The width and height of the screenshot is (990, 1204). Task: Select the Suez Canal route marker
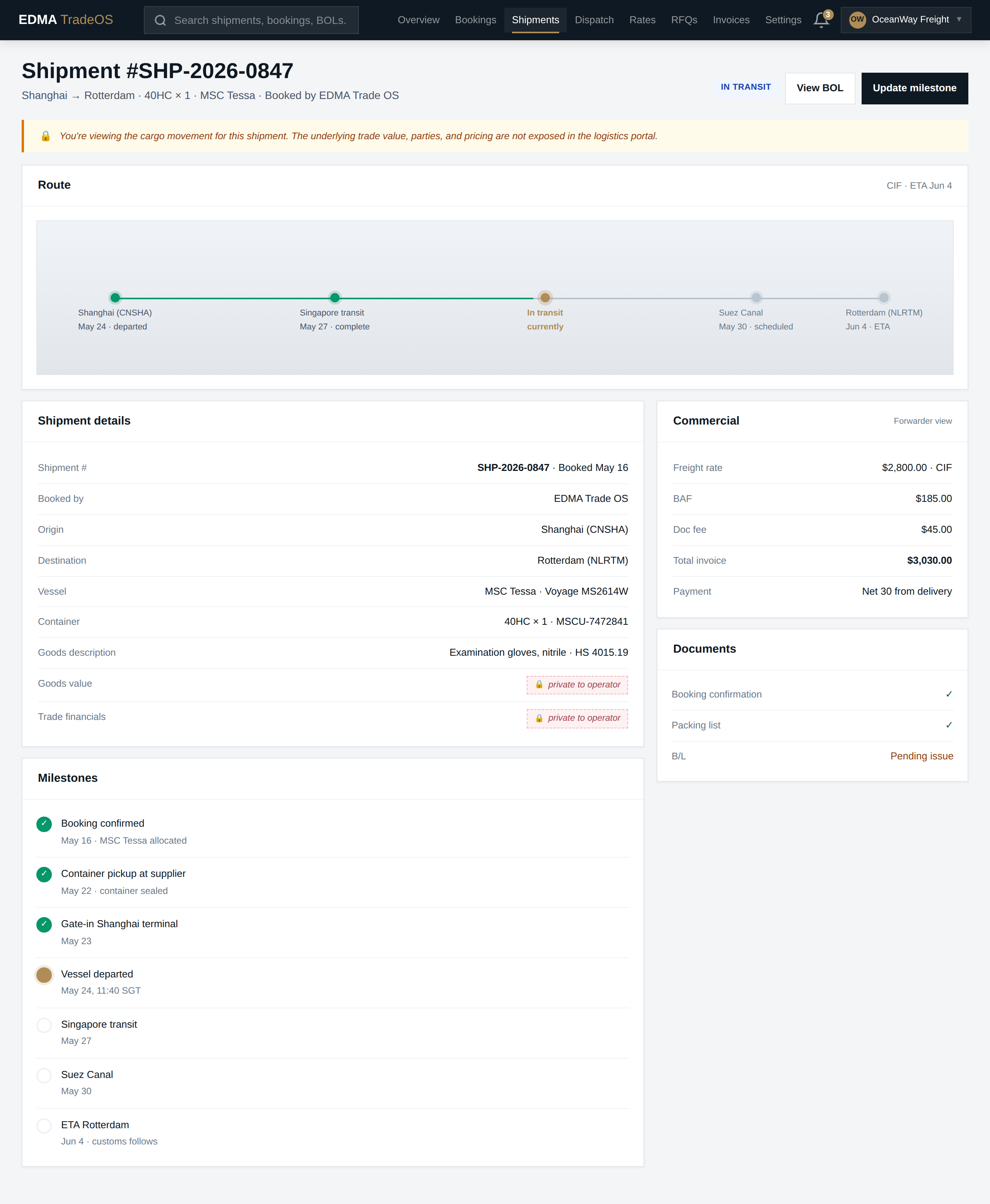[x=756, y=298]
